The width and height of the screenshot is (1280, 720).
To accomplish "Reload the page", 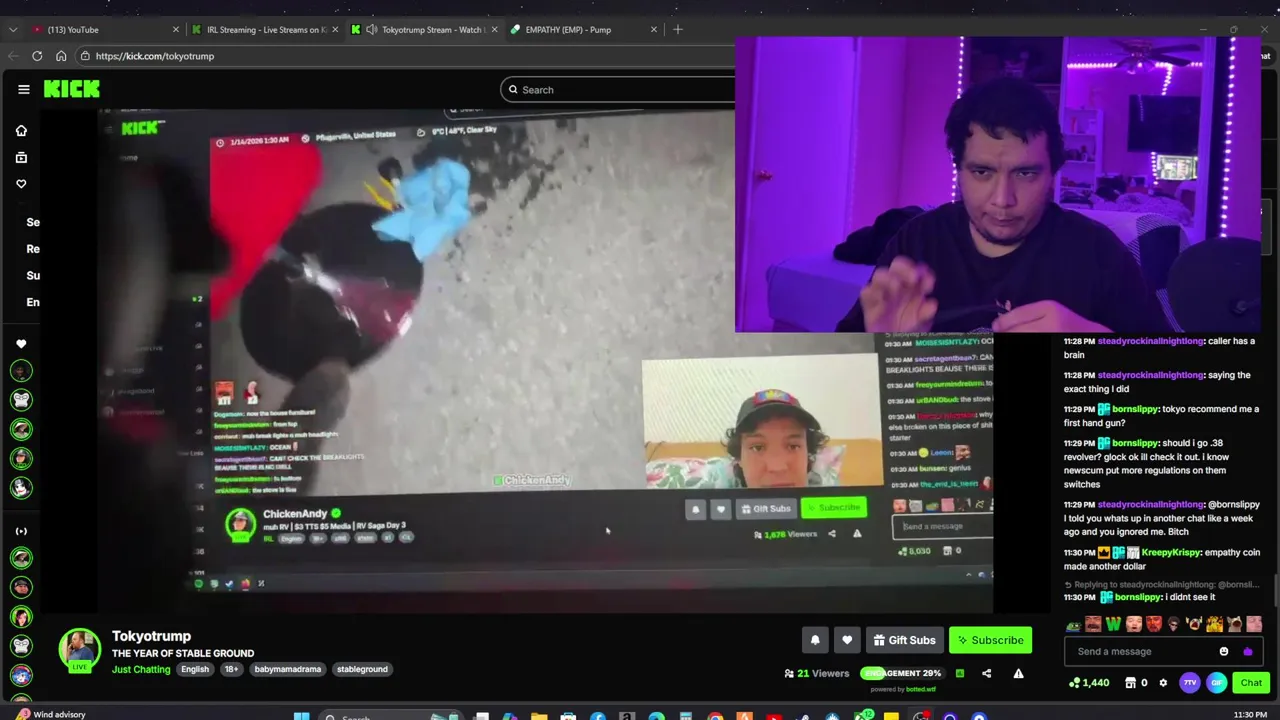I will pos(37,56).
